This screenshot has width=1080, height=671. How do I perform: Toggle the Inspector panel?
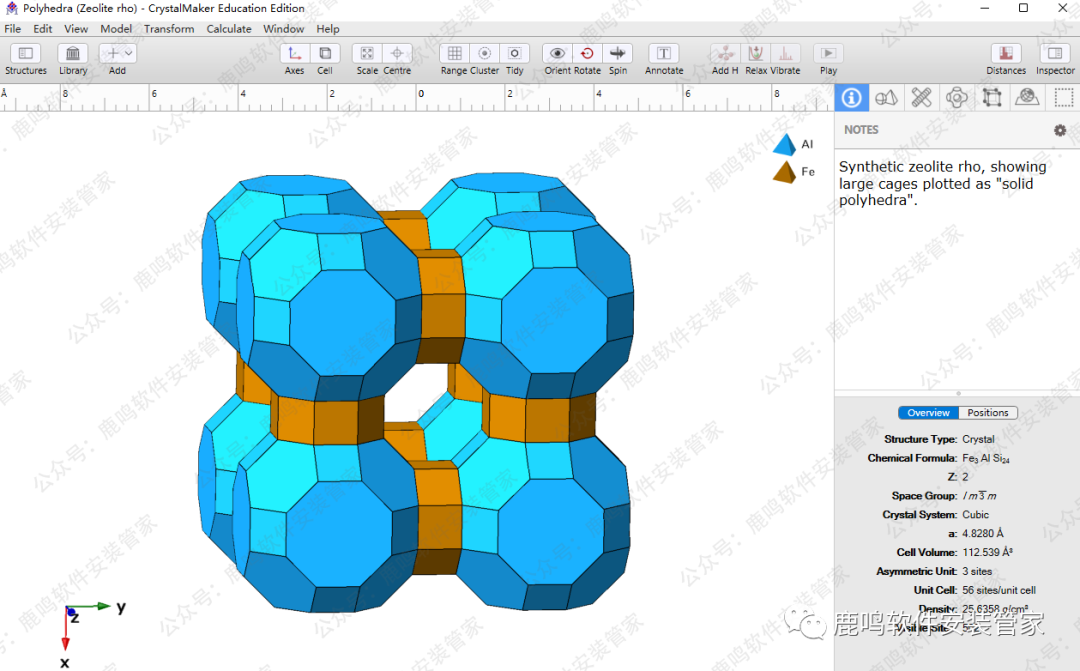pos(1055,54)
